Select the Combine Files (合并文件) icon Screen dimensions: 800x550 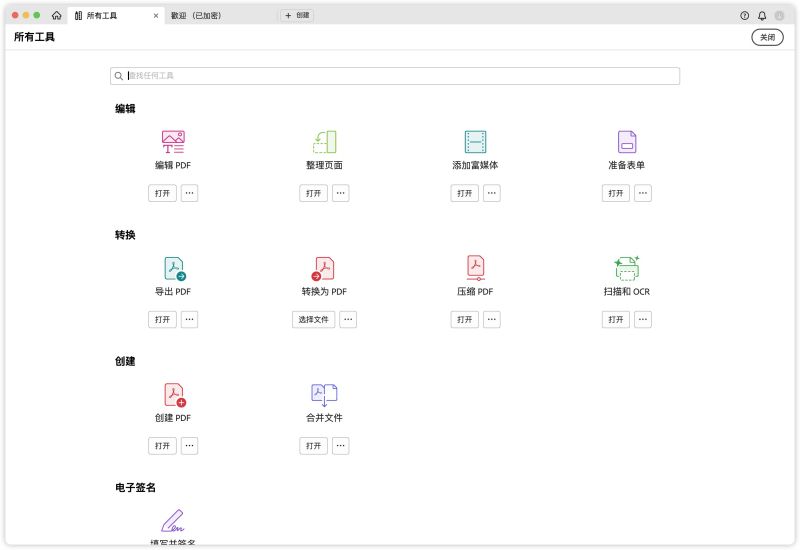point(324,395)
